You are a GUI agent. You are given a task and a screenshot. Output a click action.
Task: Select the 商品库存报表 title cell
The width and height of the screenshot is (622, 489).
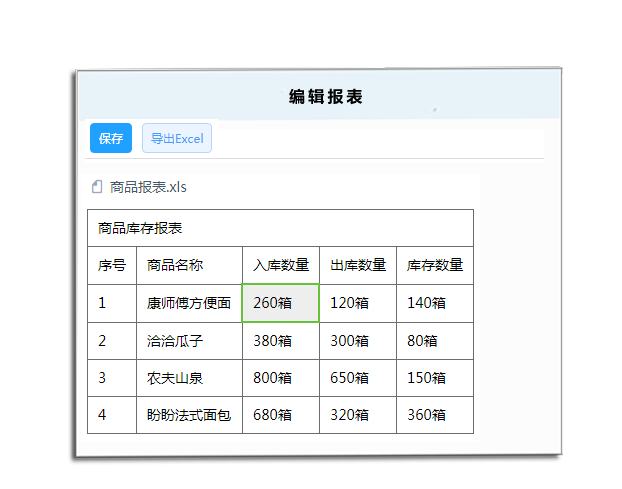pos(280,228)
